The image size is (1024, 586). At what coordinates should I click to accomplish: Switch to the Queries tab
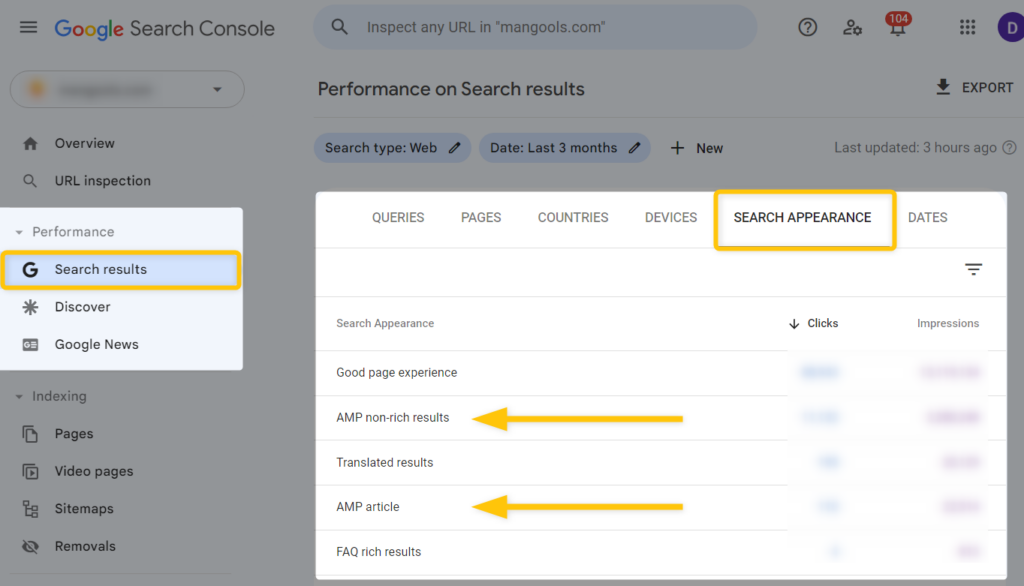click(x=398, y=218)
